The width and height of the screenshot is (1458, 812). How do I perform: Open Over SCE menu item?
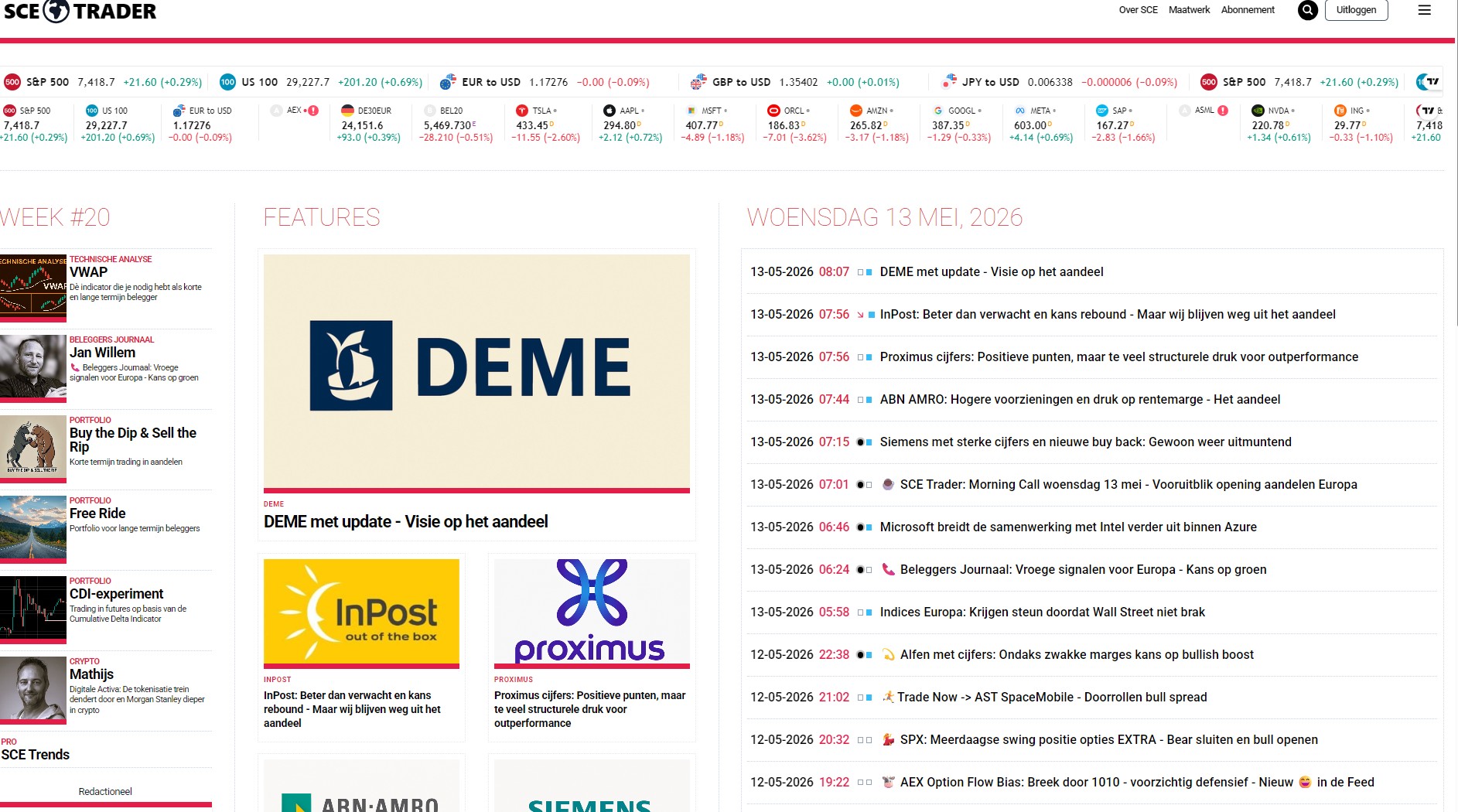coord(1138,10)
